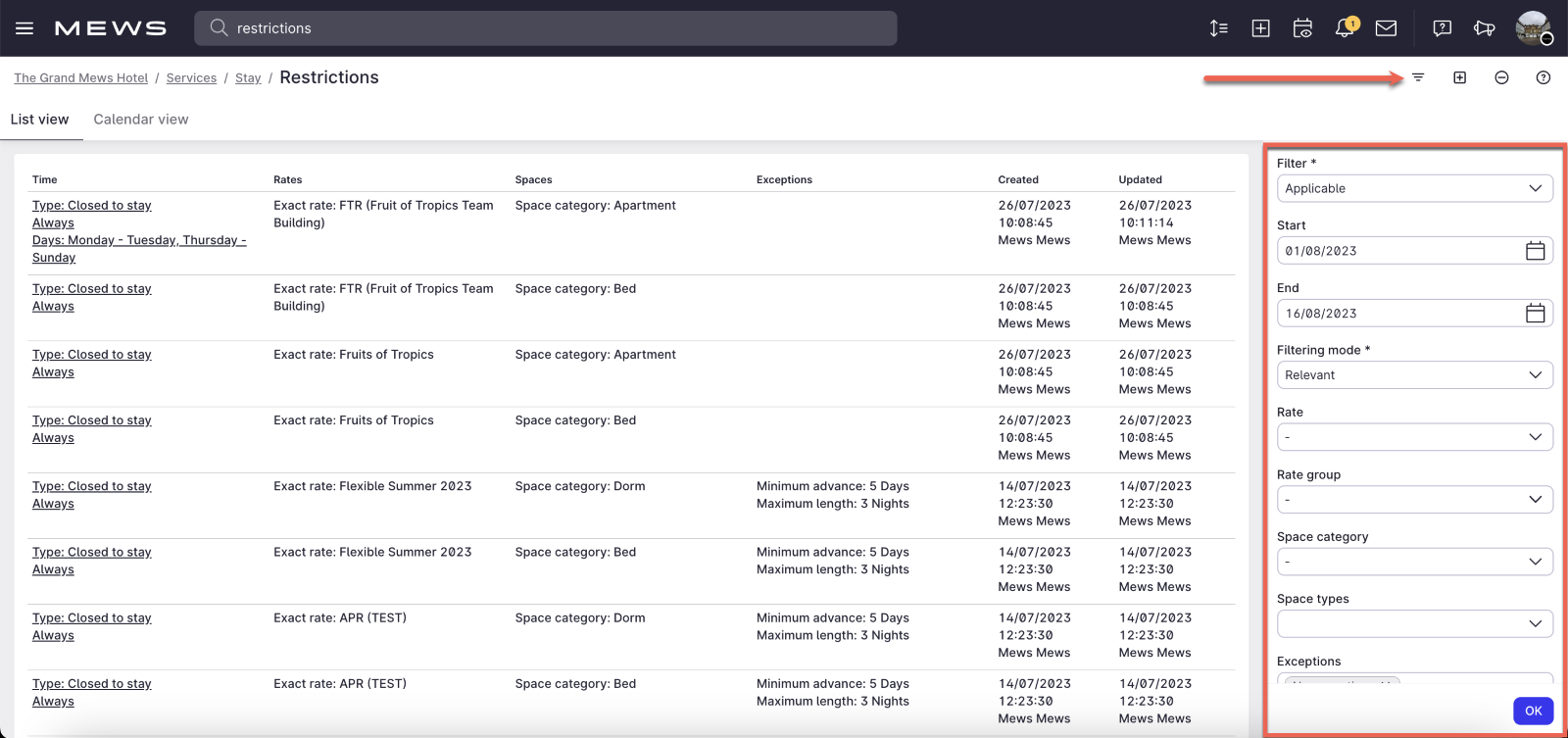
Task: Open the sorting list icon in top bar
Action: tap(1219, 28)
